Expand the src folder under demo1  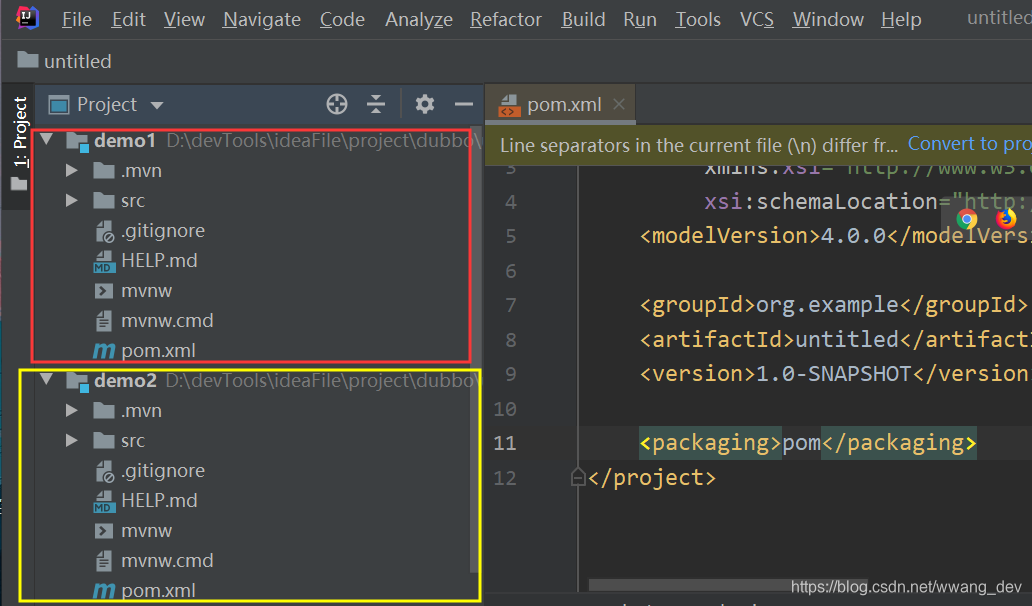click(x=71, y=201)
